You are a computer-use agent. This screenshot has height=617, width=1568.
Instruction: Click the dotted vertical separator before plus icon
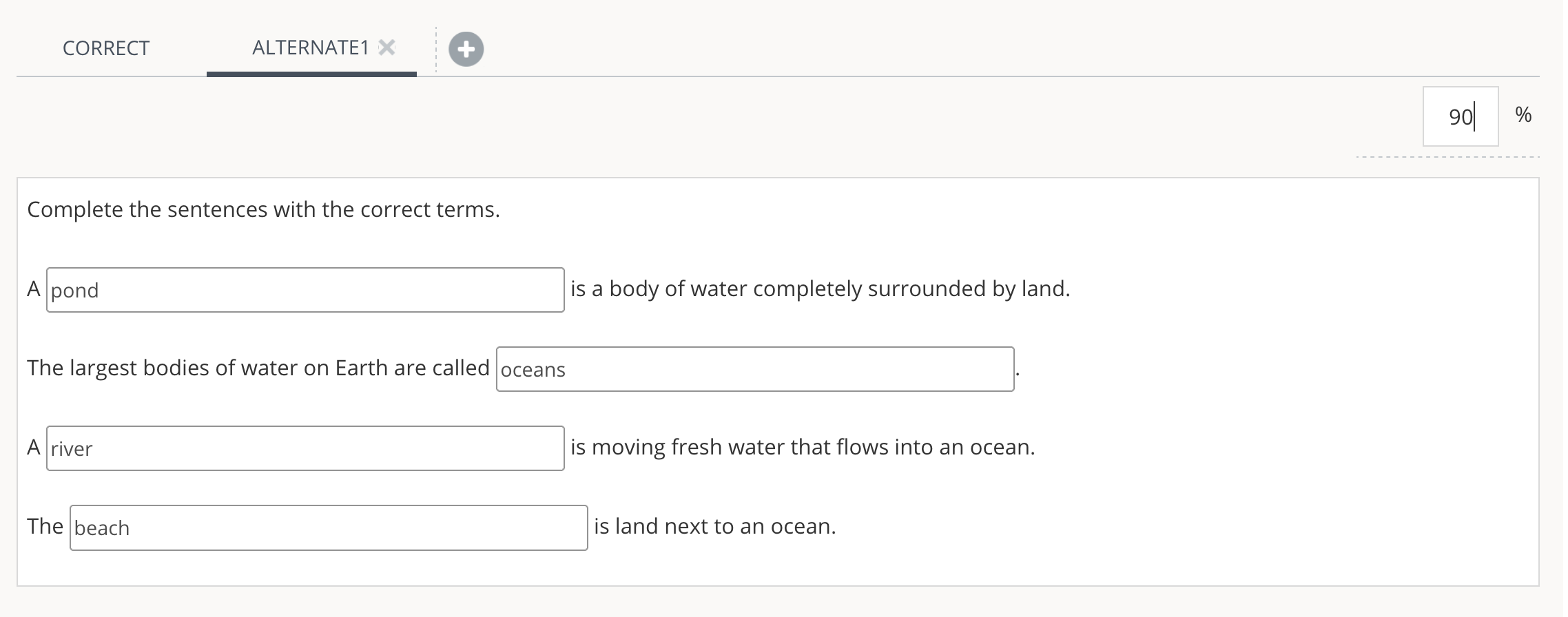[436, 49]
